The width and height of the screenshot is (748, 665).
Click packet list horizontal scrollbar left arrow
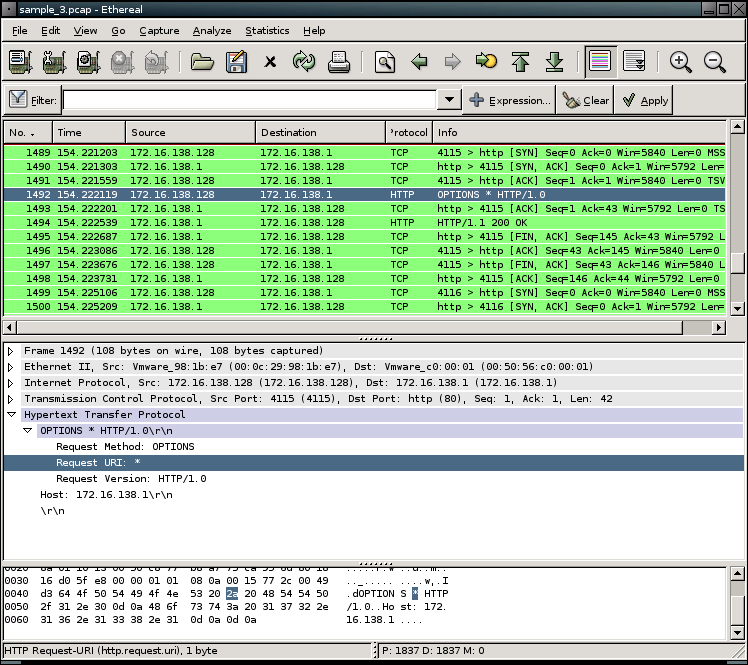10,327
